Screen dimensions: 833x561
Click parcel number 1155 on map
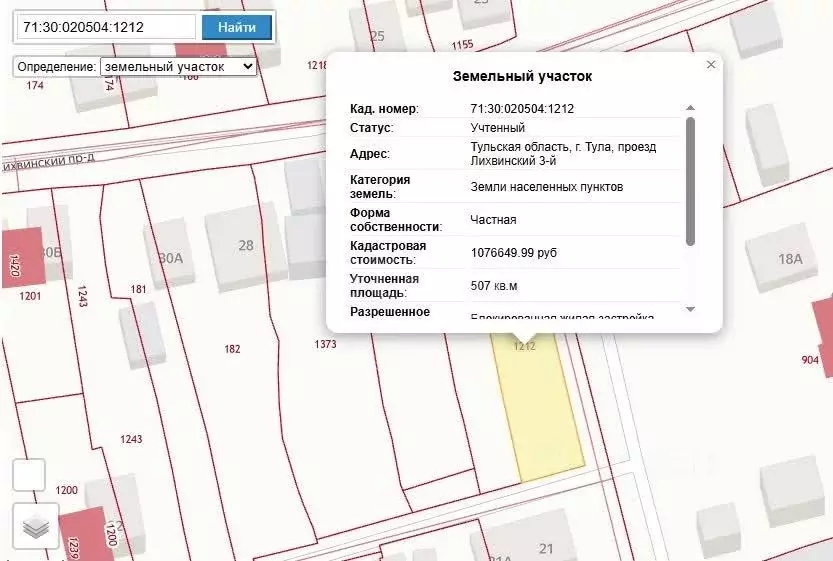point(462,45)
